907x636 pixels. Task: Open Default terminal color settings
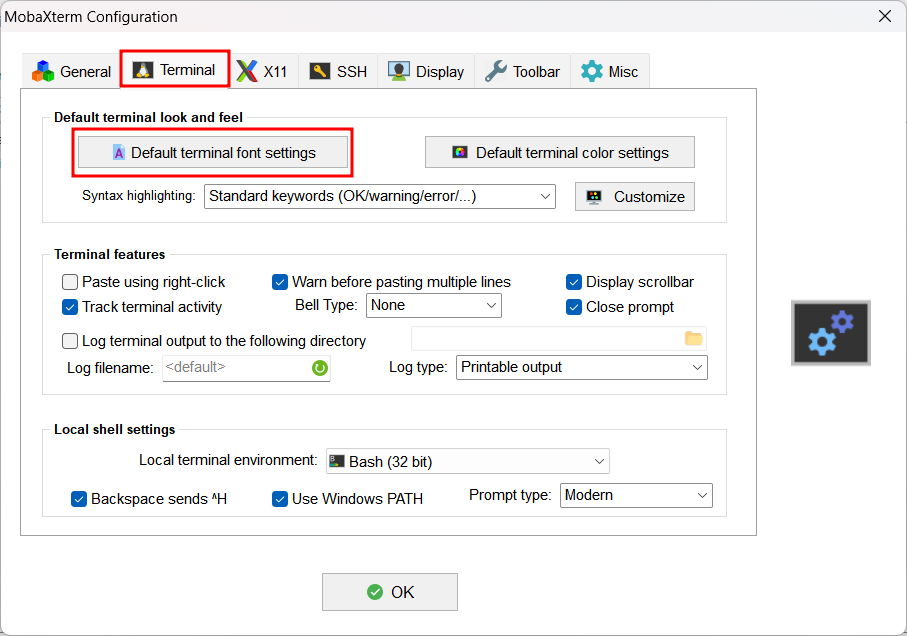[560, 153]
